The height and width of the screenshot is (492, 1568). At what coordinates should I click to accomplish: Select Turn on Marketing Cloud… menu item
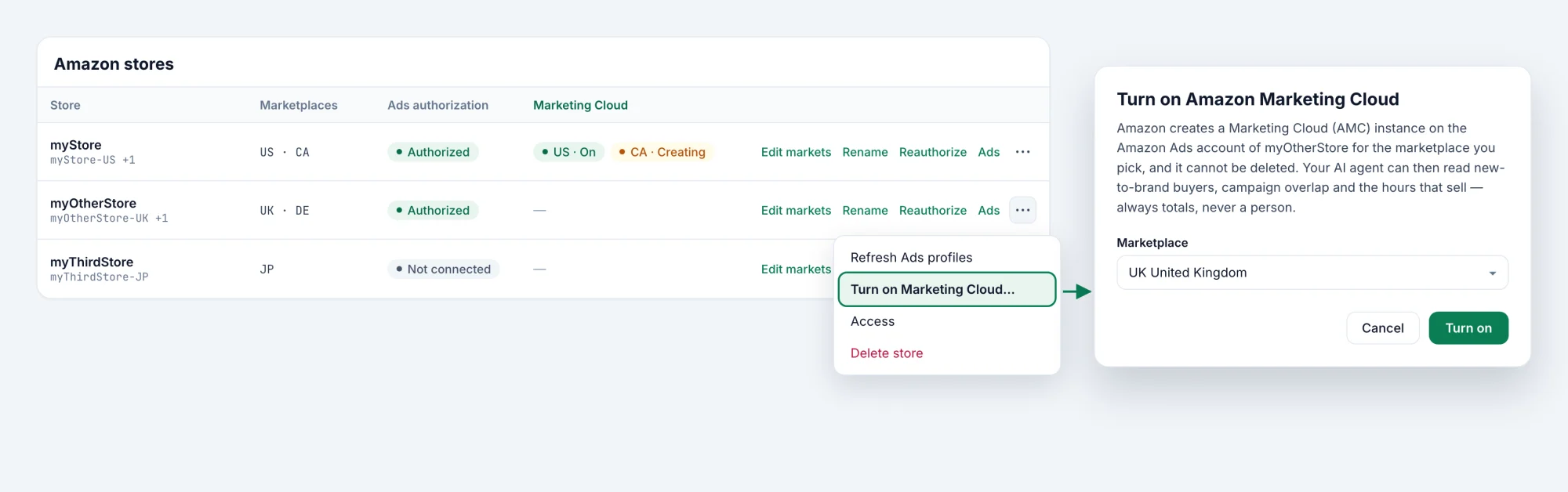pyautogui.click(x=947, y=289)
